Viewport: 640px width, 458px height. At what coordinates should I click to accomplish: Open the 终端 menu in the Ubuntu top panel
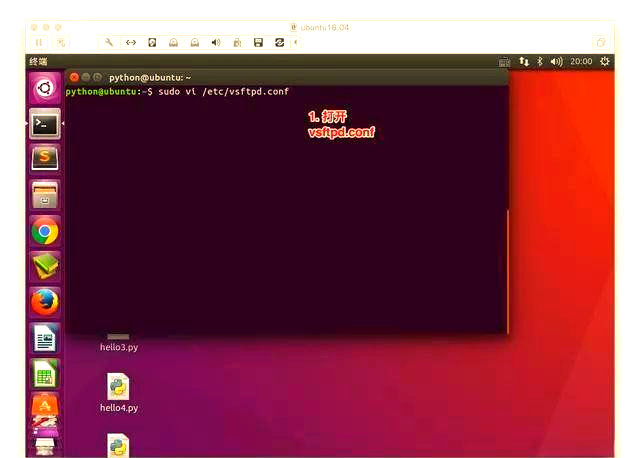(x=38, y=62)
